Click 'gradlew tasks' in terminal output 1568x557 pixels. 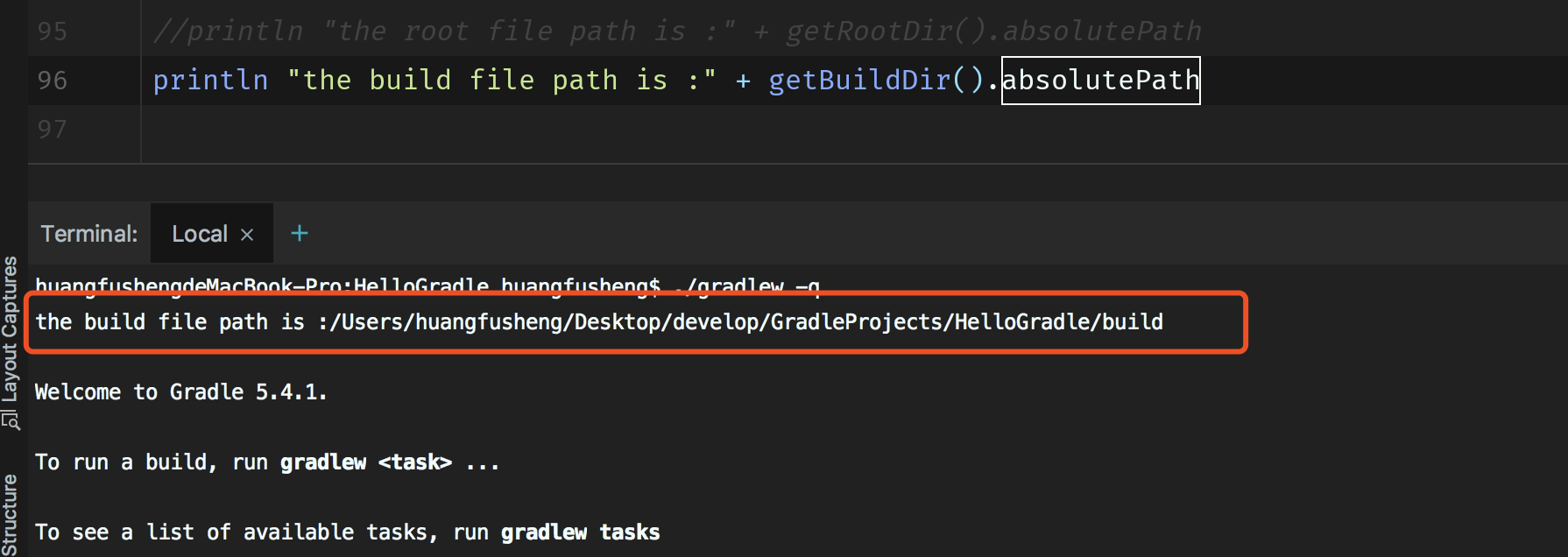click(581, 532)
